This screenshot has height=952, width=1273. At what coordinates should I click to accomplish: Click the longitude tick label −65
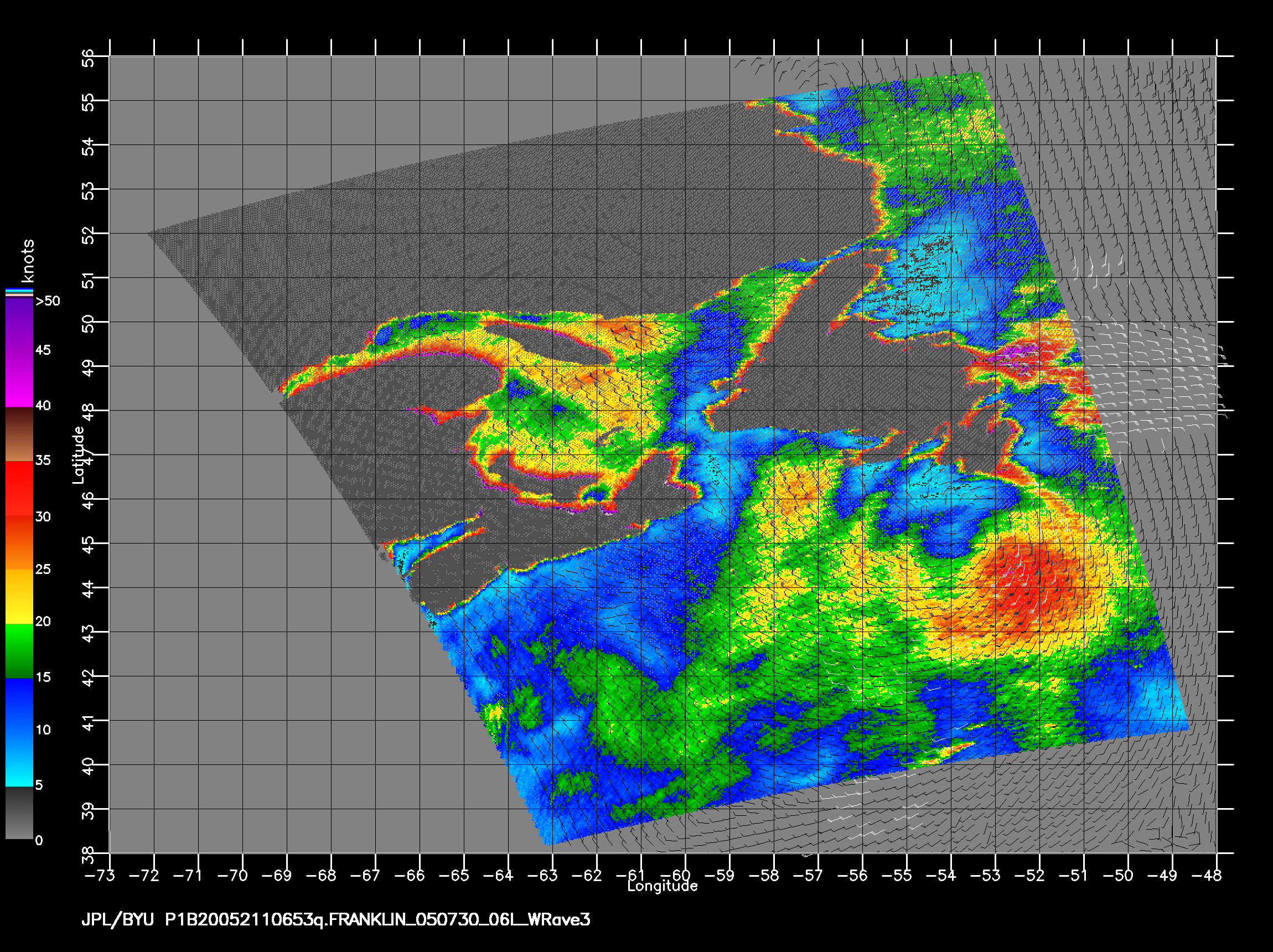click(454, 876)
